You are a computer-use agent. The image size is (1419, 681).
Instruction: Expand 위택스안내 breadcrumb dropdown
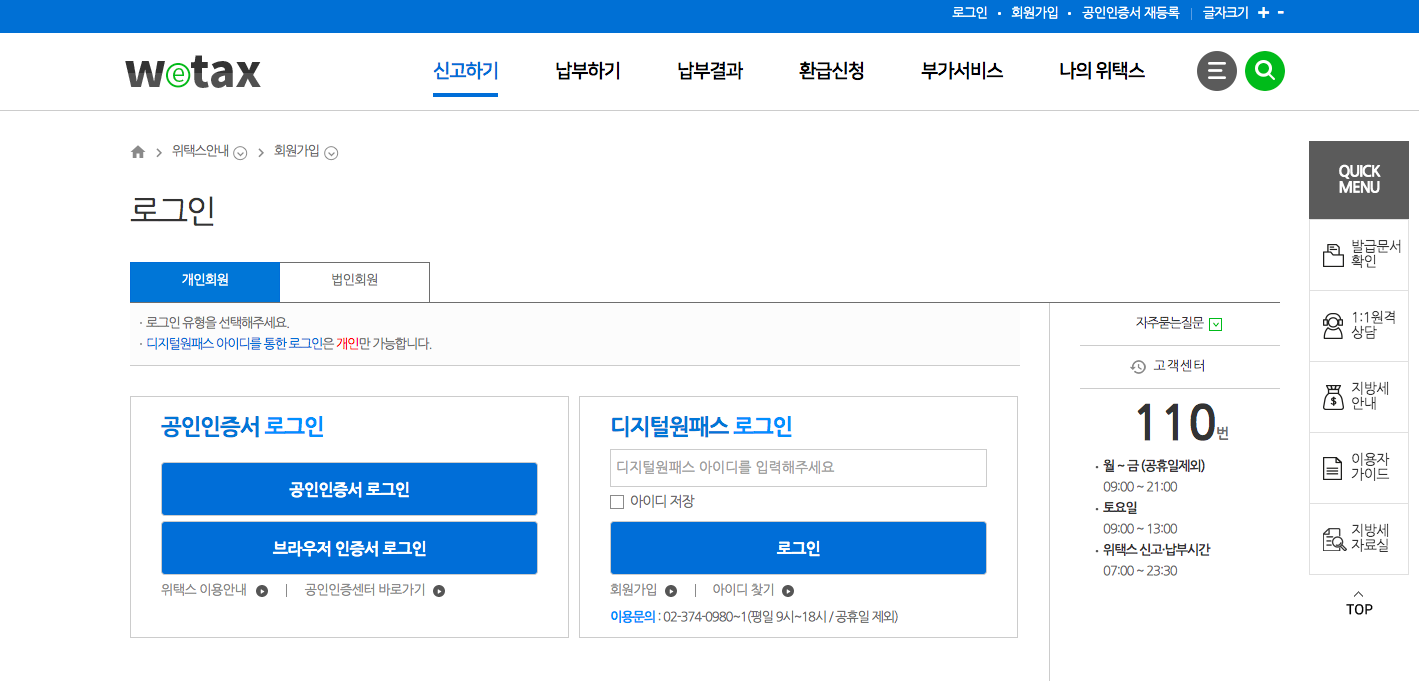(x=240, y=153)
